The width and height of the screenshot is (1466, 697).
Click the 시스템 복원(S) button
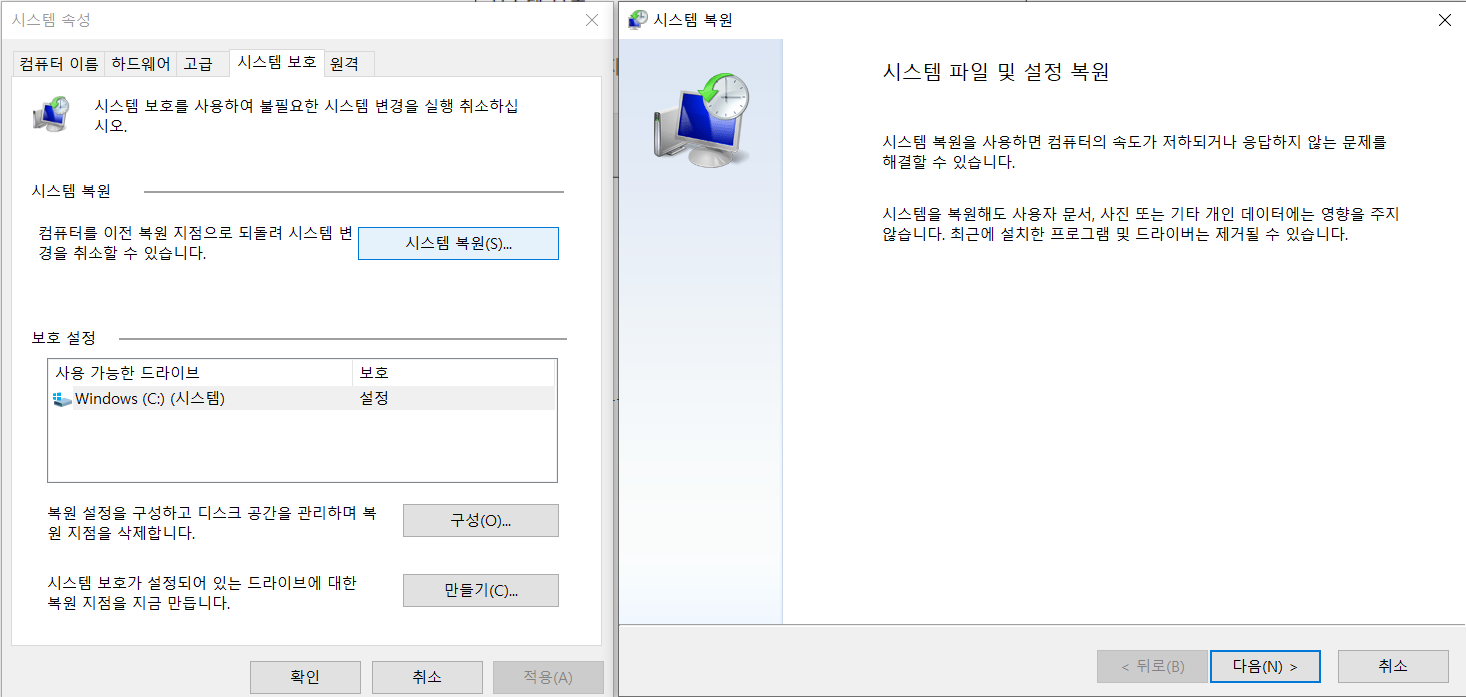458,243
